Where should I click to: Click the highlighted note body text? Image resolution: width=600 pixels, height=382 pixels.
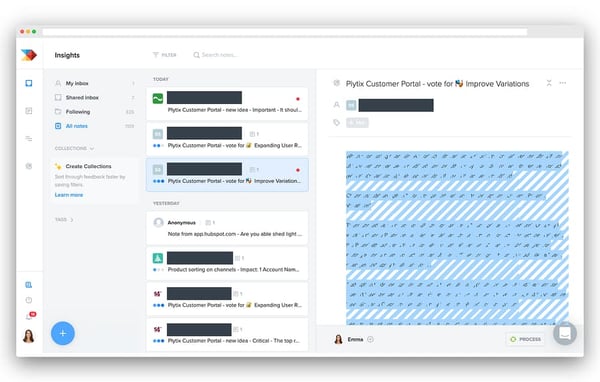pos(457,237)
